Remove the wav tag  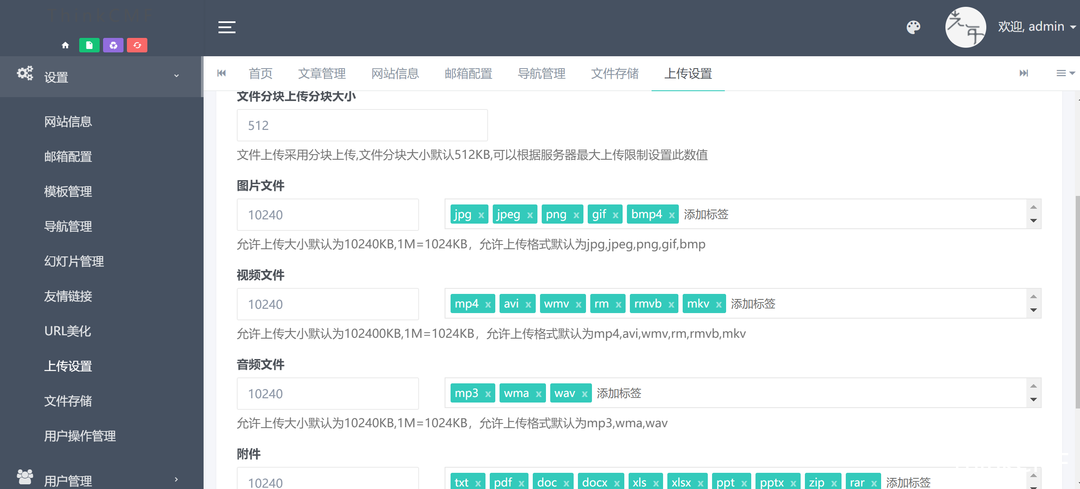(585, 394)
